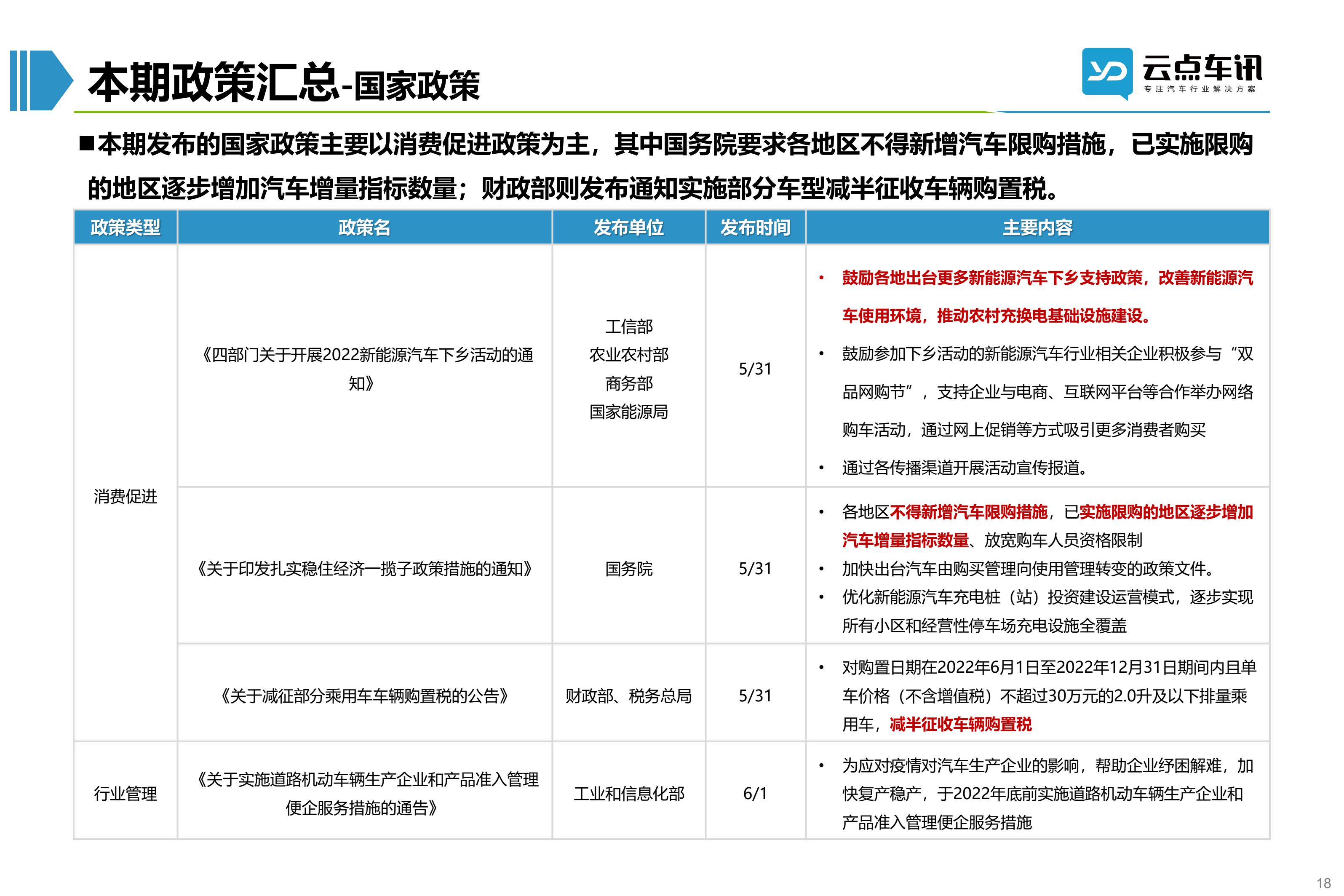Click policy name 《关于印发扎实稳住经济一揽子政策措施的通知》
This screenshot has height=896, width=1344.
[x=364, y=569]
